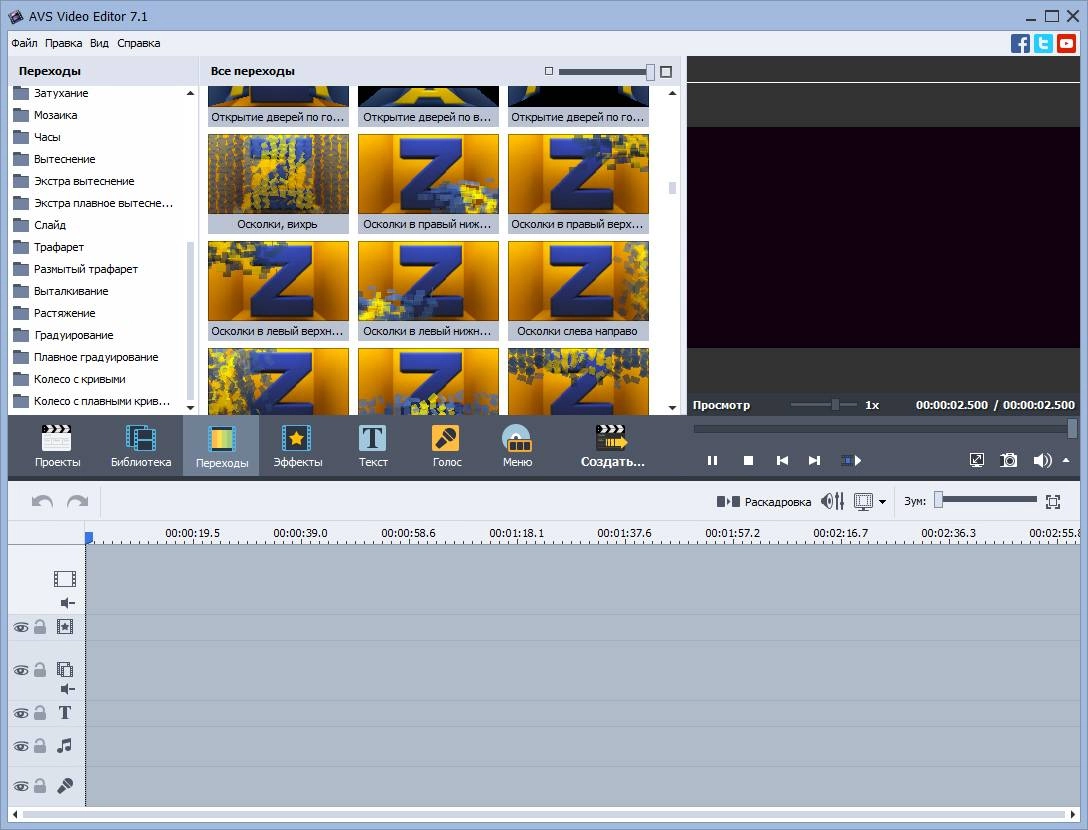The image size is (1088, 830).
Task: Select the Осколки, вихрь transition thumbnail
Action: [x=278, y=183]
